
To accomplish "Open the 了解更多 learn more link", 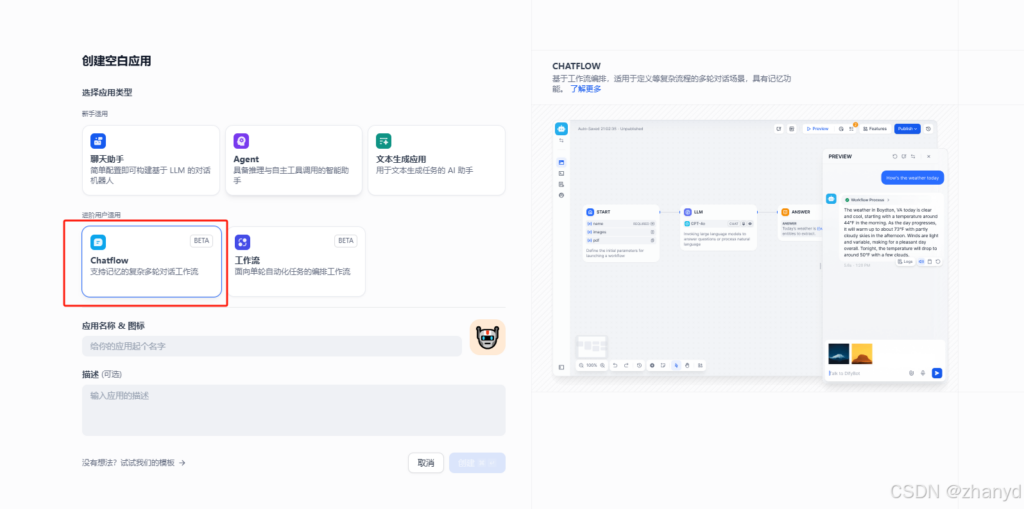I will tap(586, 89).
